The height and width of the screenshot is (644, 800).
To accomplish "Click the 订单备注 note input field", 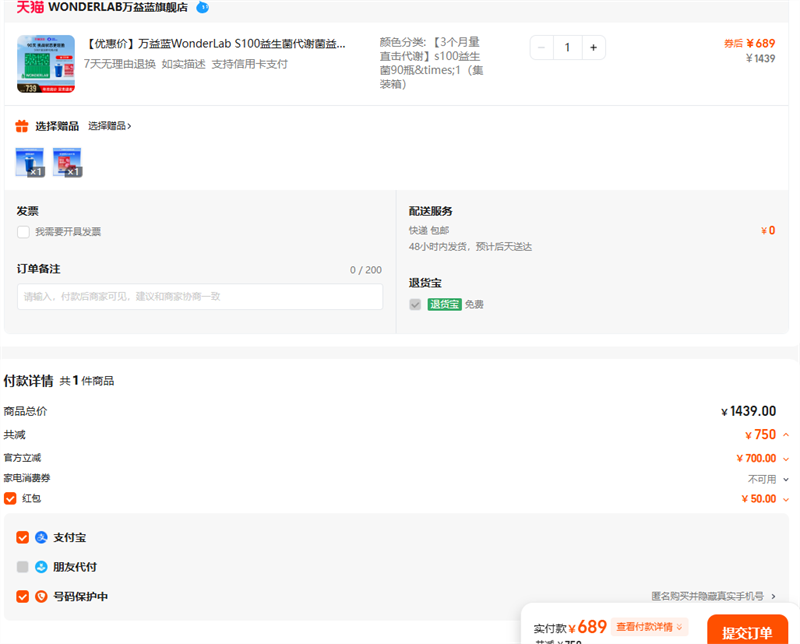I will 200,297.
